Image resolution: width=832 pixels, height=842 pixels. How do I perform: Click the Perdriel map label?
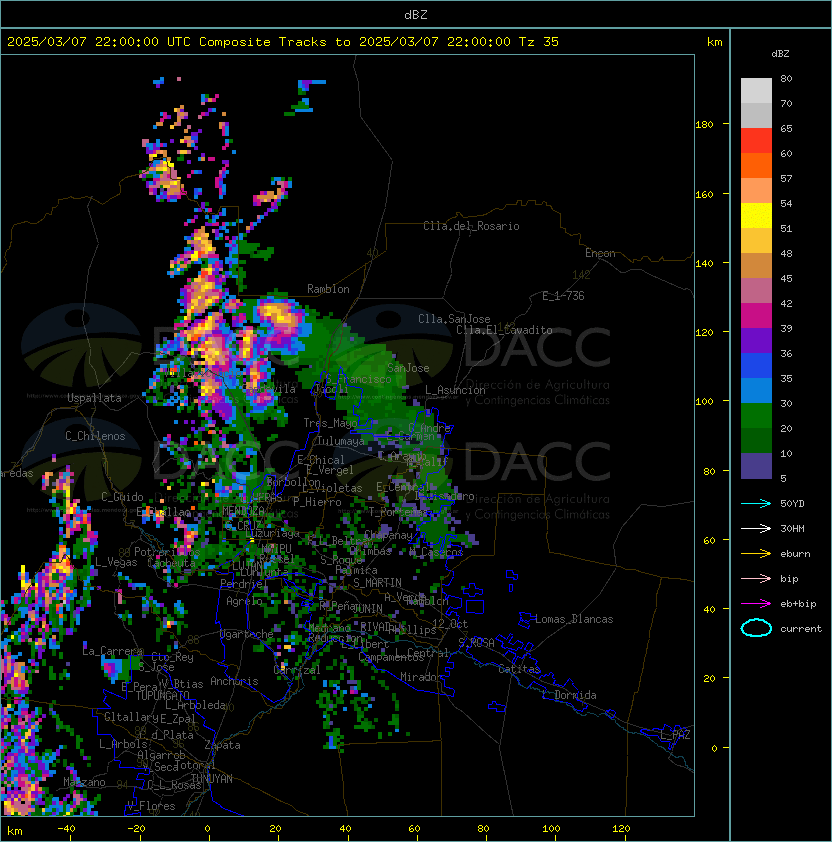click(241, 584)
